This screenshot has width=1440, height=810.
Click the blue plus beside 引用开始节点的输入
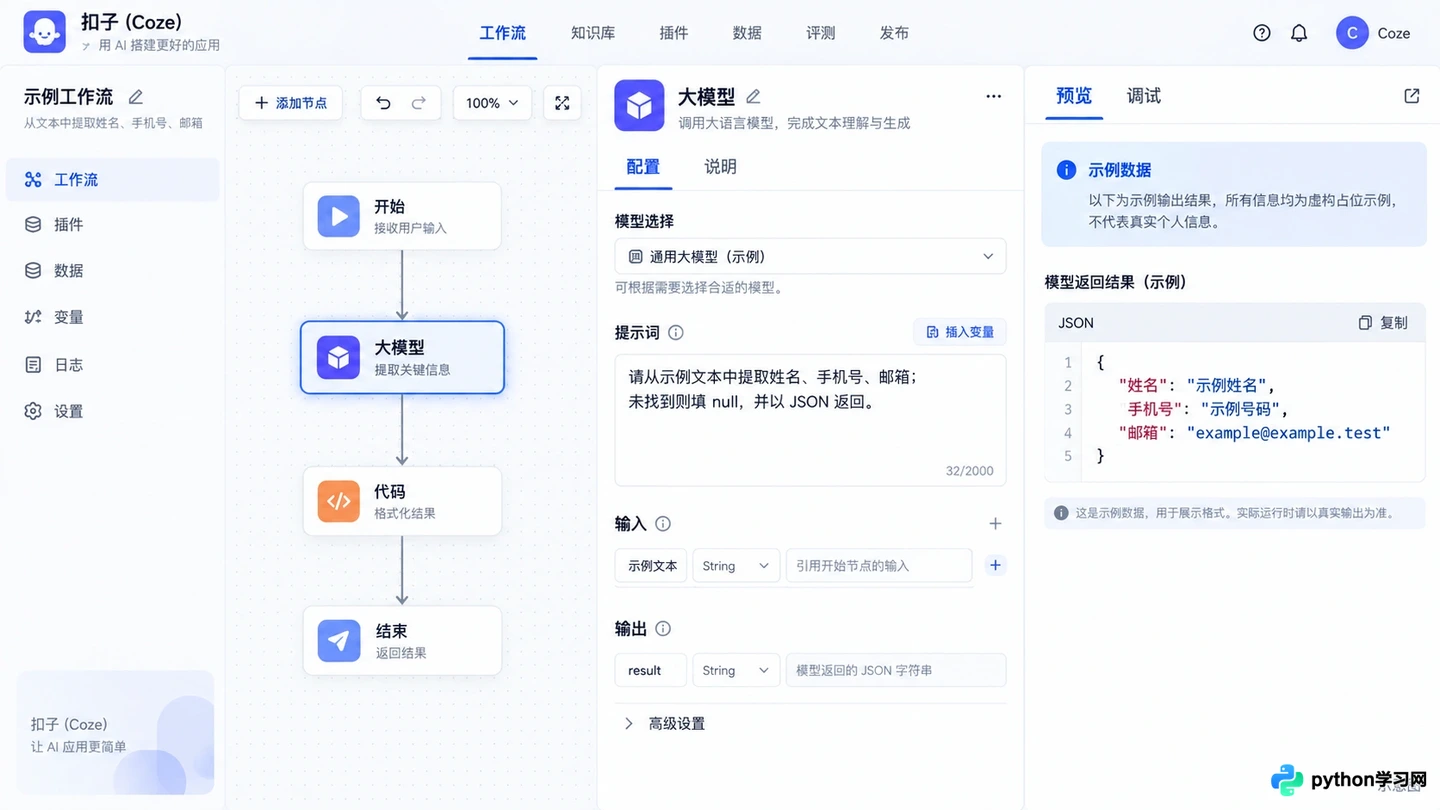(x=995, y=565)
